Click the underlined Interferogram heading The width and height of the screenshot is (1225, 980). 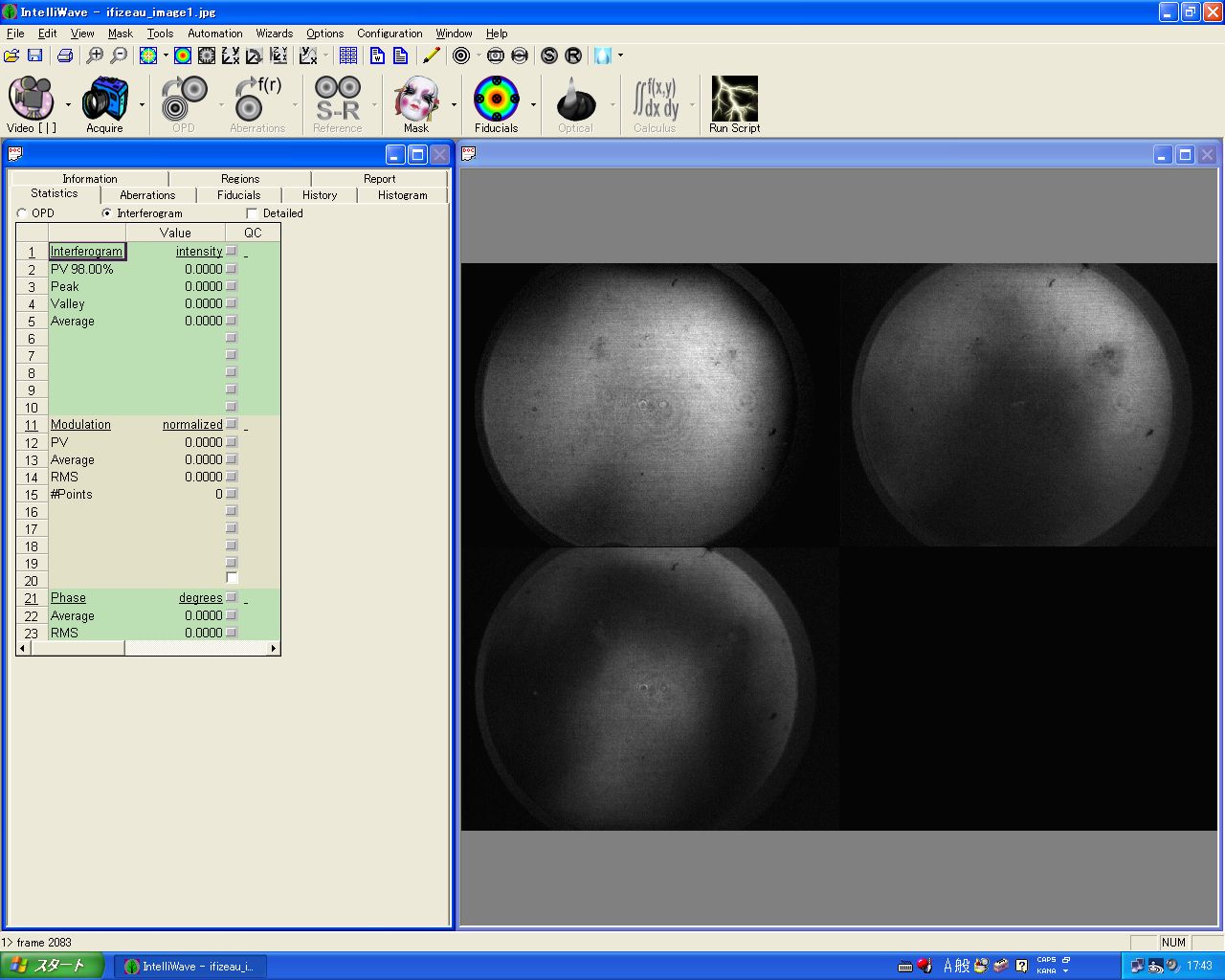[86, 252]
